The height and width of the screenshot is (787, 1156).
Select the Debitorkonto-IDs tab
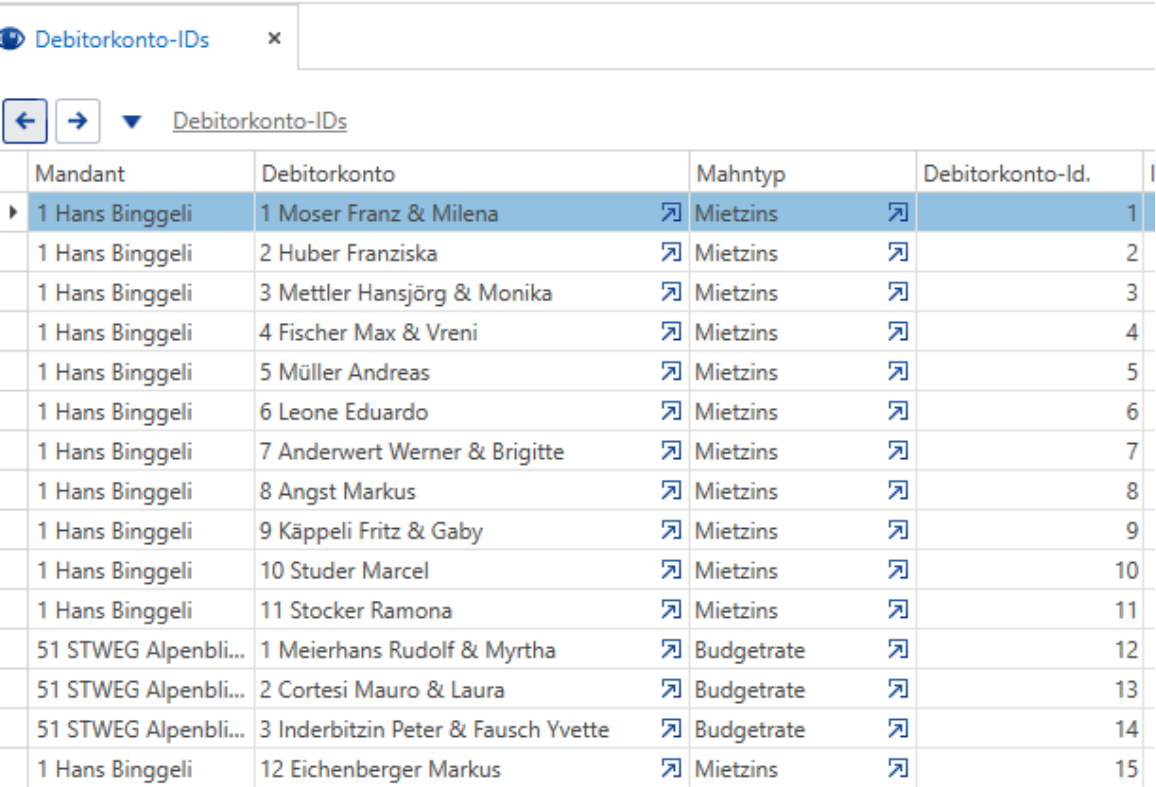[122, 39]
